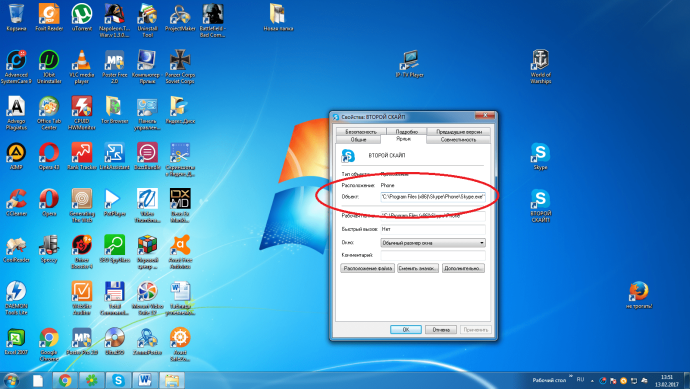
Task: Select the World of Warships shortcut
Action: click(540, 67)
